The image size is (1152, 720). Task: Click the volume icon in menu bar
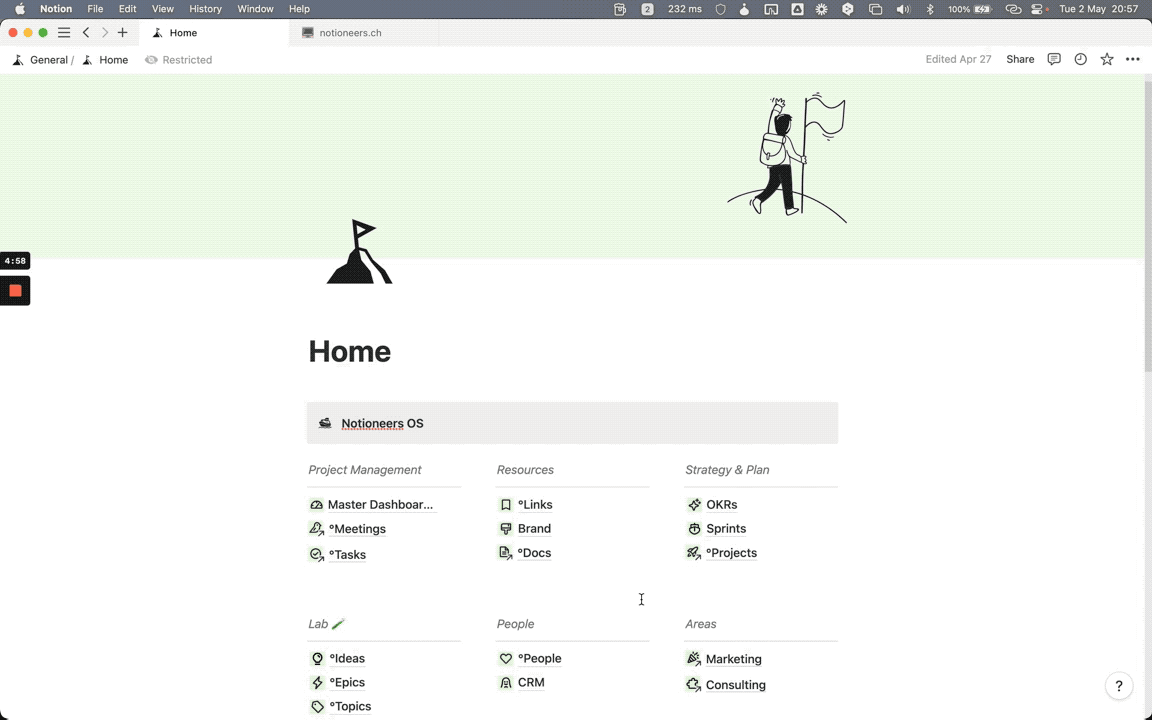(903, 9)
